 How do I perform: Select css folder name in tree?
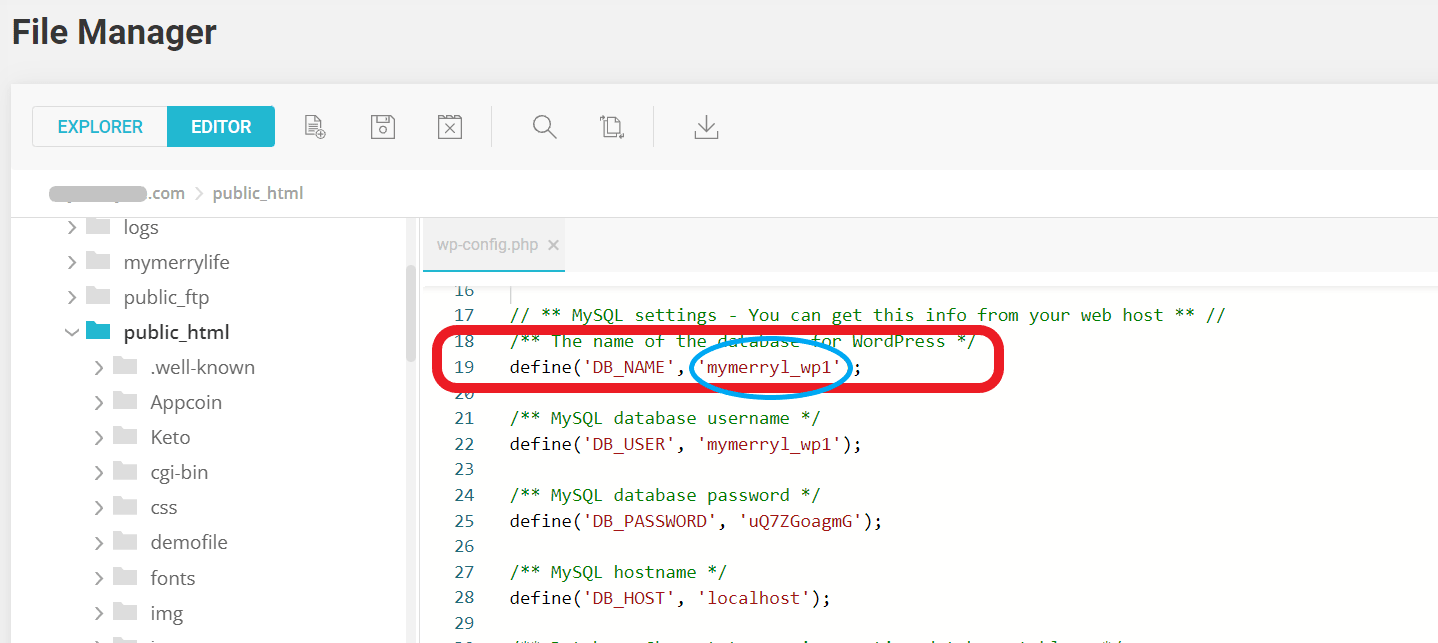coord(164,508)
